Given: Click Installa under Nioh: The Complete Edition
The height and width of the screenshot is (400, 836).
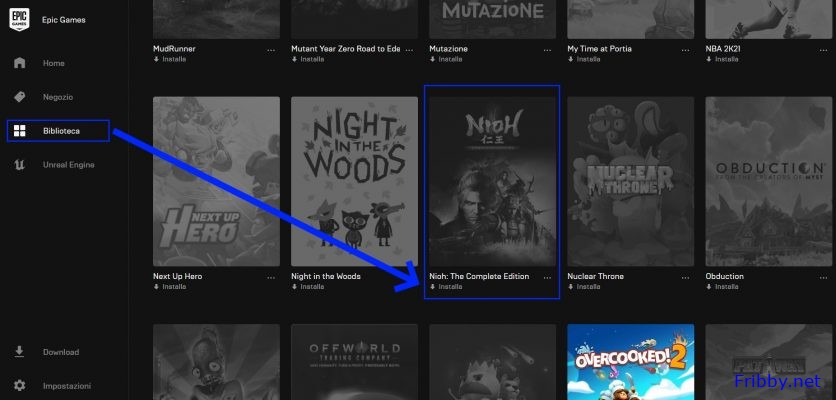Looking at the screenshot, I should coord(450,287).
